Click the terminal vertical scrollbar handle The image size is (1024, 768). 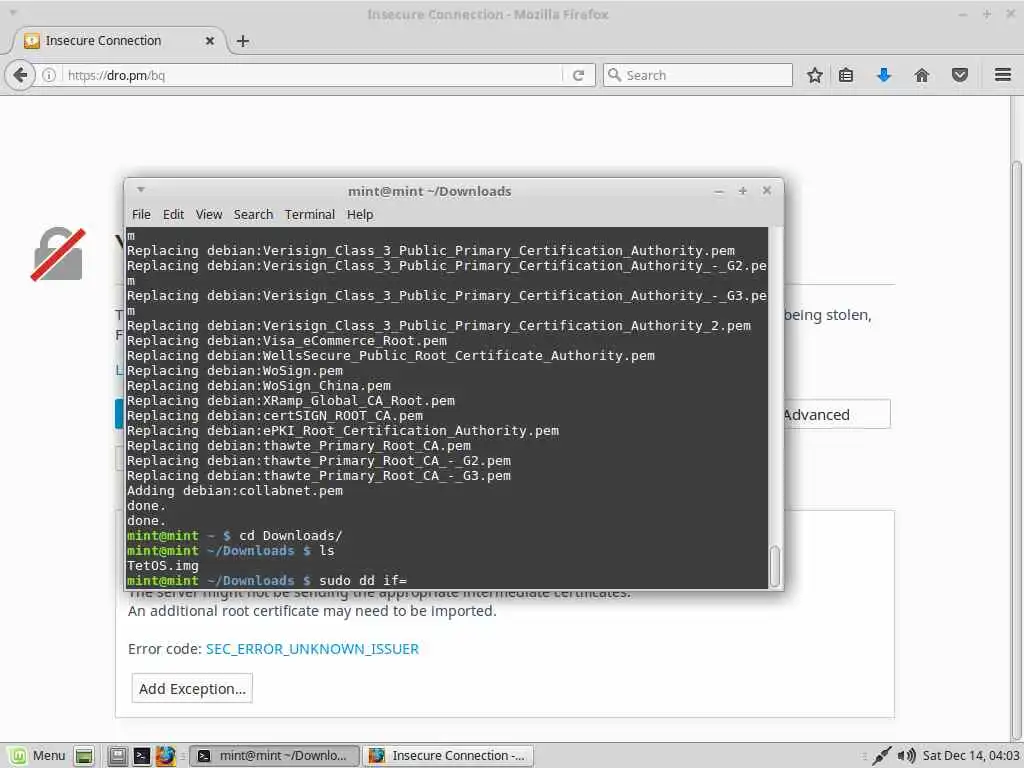pos(775,567)
